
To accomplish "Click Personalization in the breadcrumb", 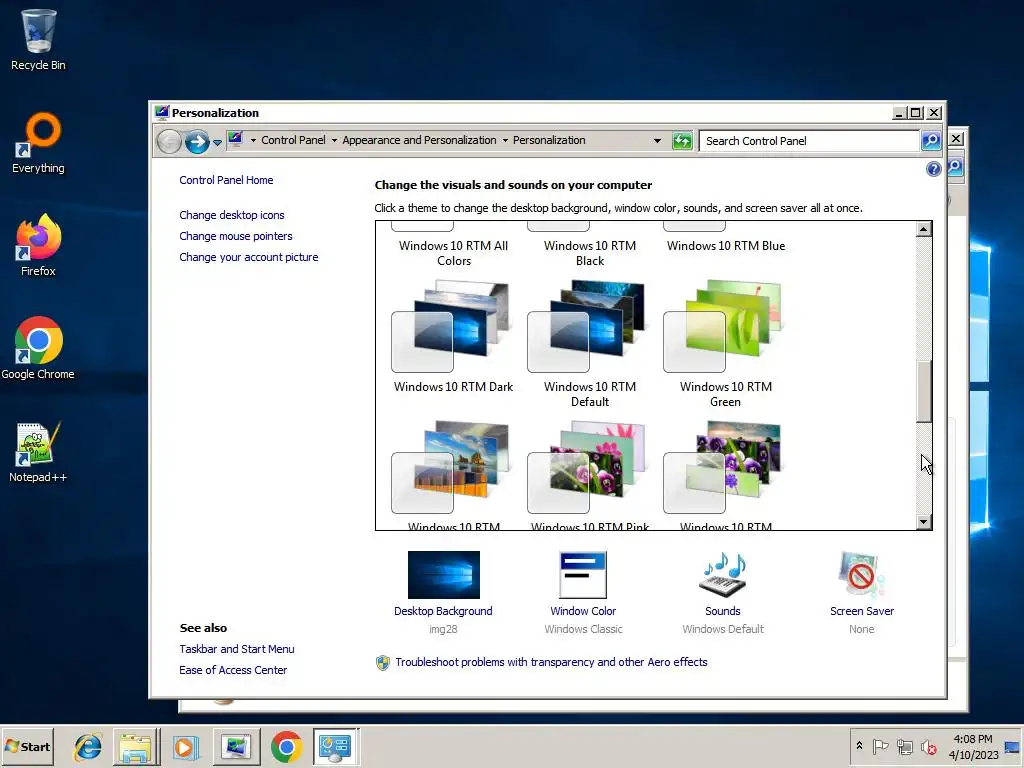I will click(x=549, y=140).
